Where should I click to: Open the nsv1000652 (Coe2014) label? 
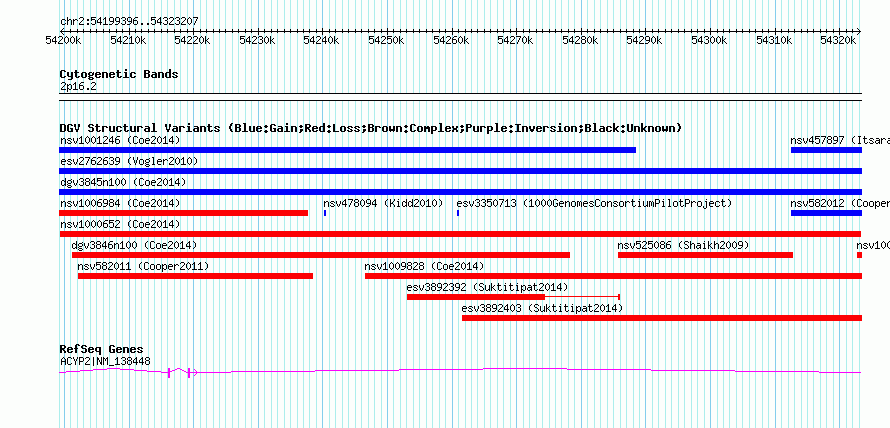coord(120,224)
